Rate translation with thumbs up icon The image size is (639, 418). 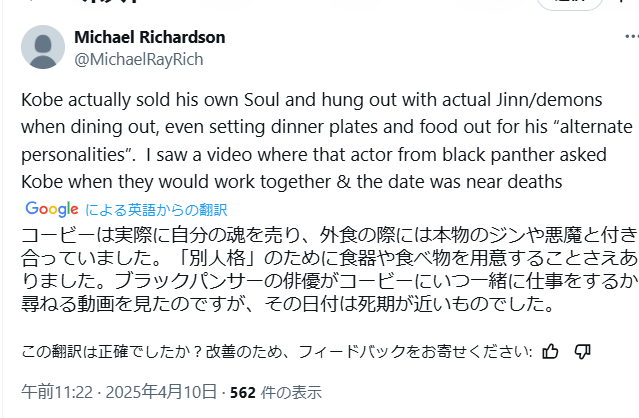[550, 351]
